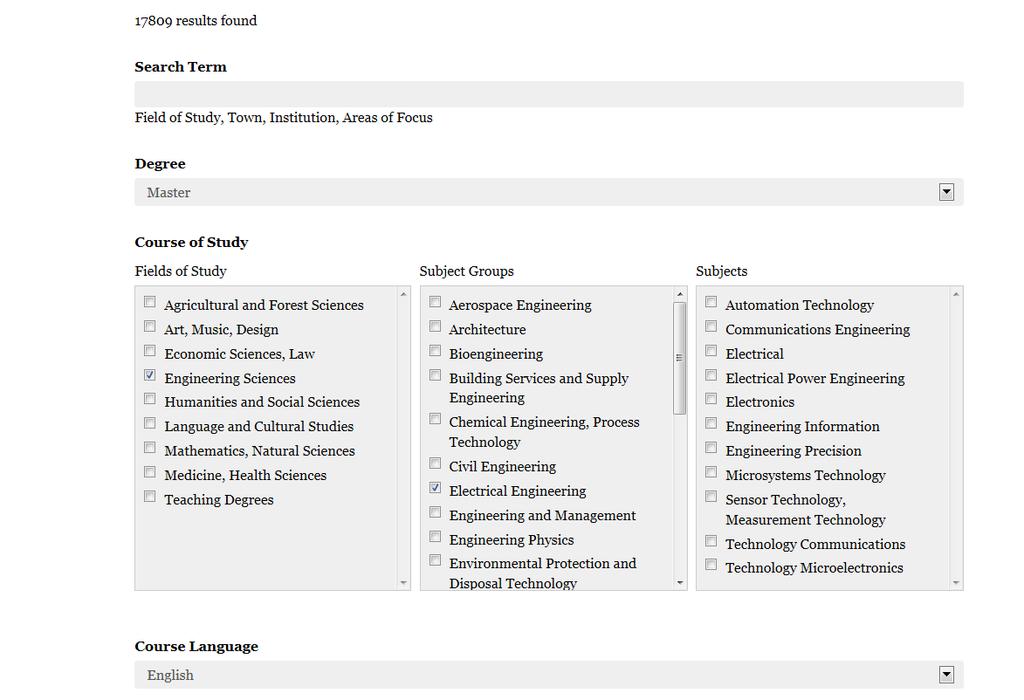Check Sensor Technology, Measurement Technology checkbox
The height and width of the screenshot is (700, 1024).
tap(711, 496)
